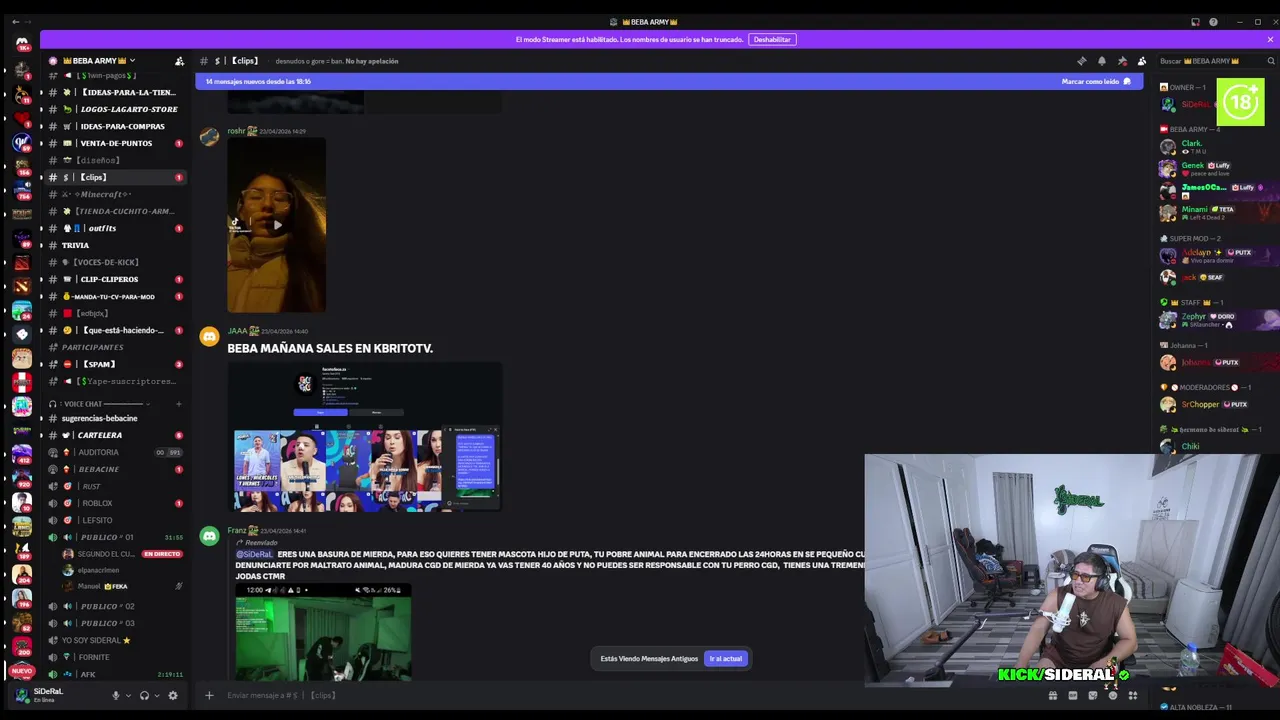Open the GIF picker icon
Viewport: 1280px width, 720px height.
point(1073,696)
